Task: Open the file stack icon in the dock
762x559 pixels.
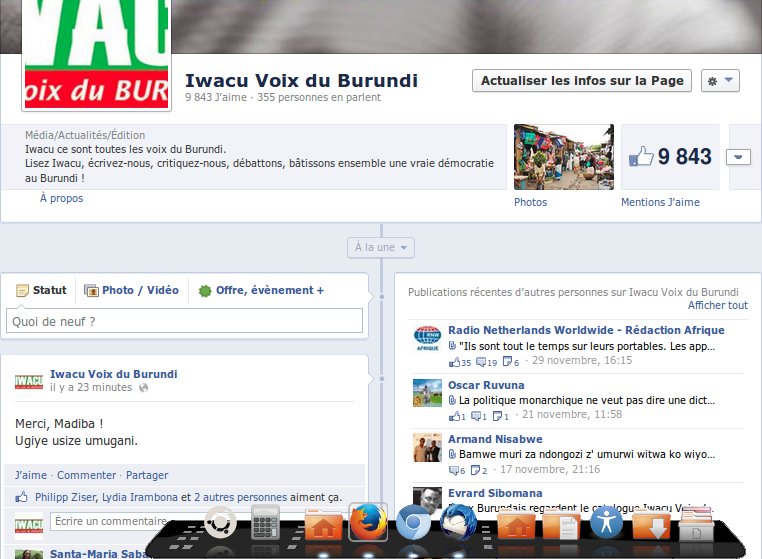Action: pos(696,524)
